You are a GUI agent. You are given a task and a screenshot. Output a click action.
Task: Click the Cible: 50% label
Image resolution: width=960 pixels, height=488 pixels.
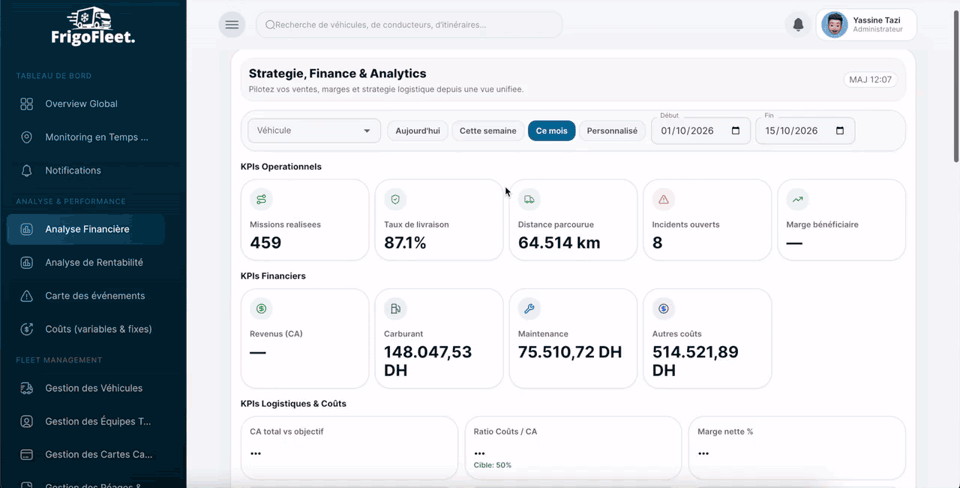pos(492,465)
